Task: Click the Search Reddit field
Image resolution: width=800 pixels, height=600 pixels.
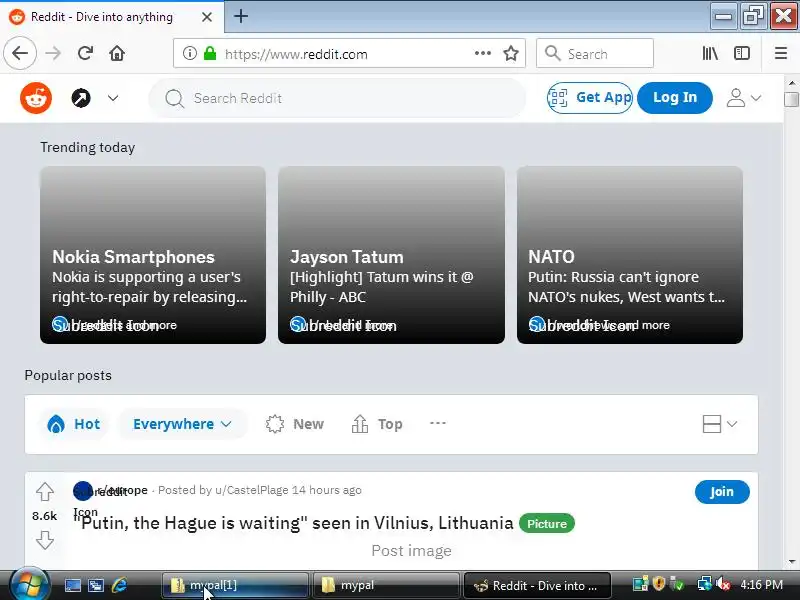Action: coord(337,98)
